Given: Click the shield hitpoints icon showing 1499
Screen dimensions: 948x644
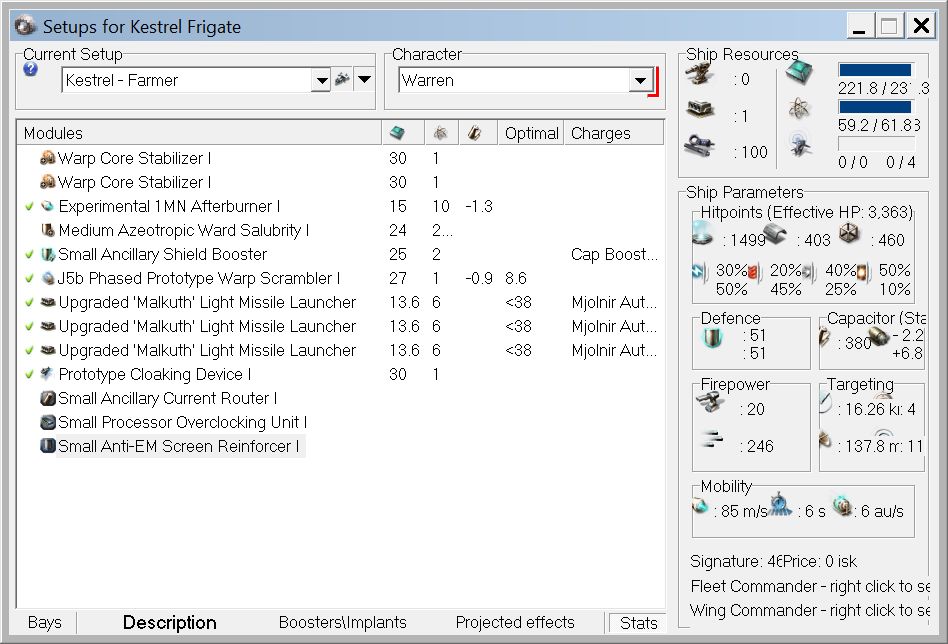Looking at the screenshot, I should [703, 233].
